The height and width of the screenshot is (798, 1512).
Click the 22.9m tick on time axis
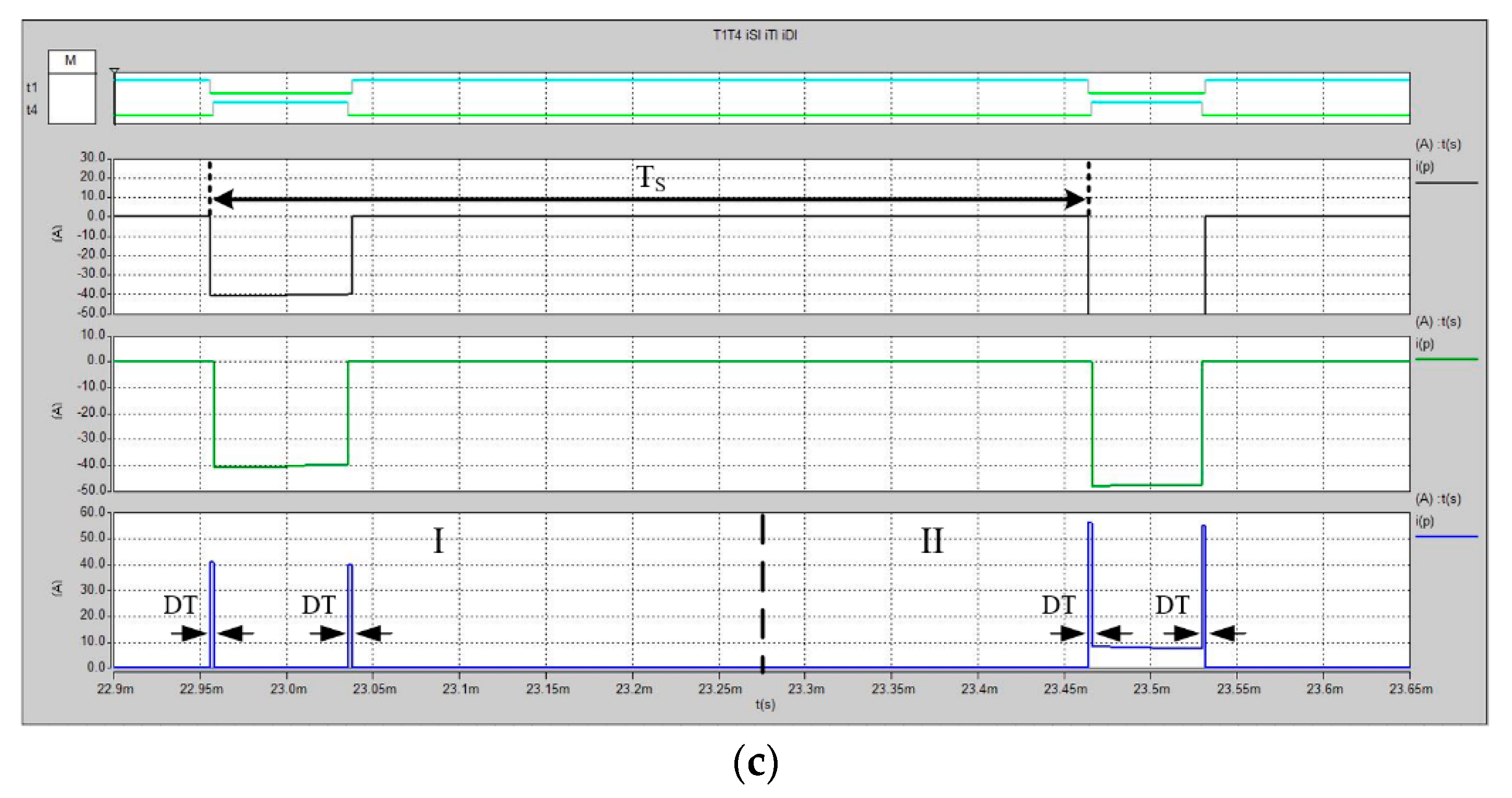[115, 689]
